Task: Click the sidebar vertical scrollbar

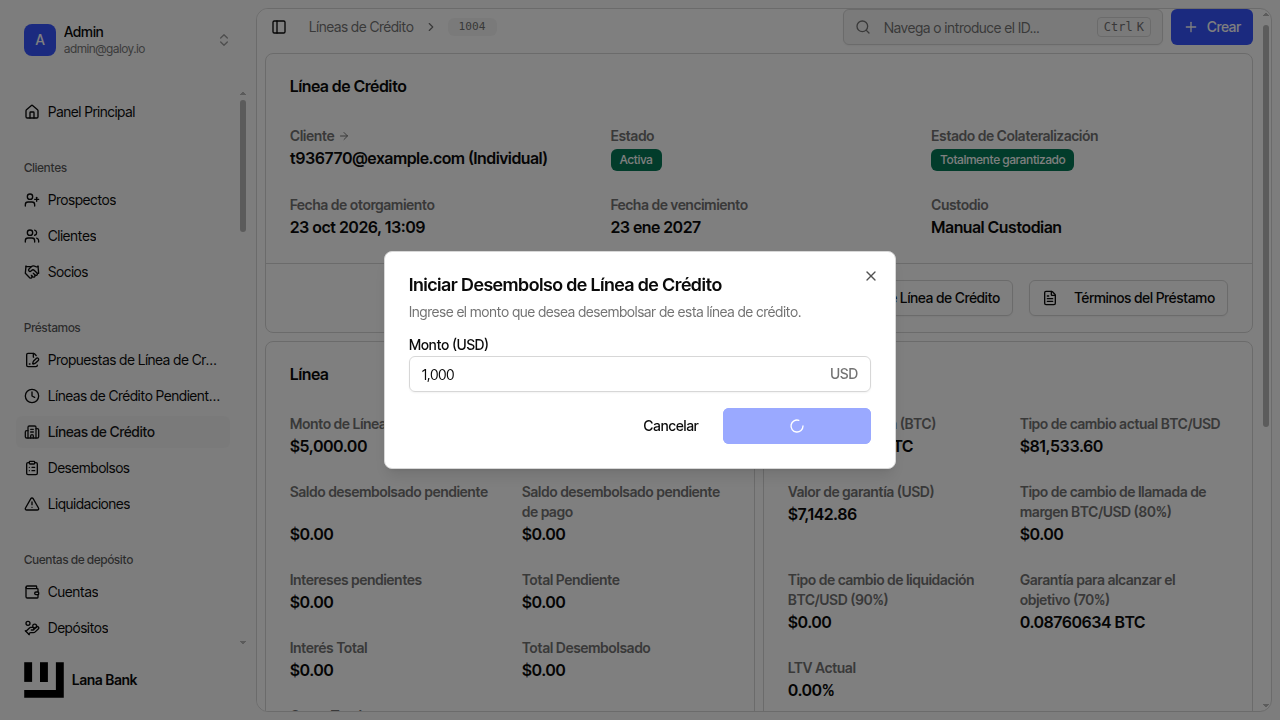Action: 242,165
